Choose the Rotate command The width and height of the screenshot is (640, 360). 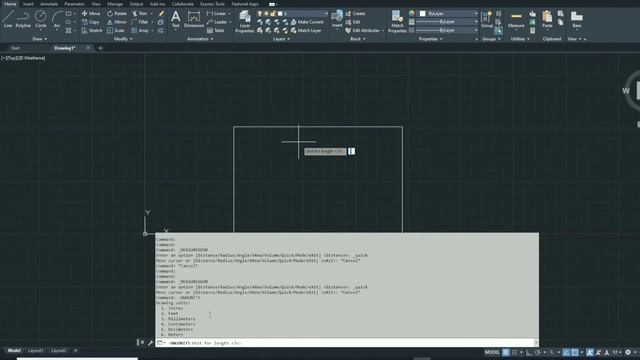pyautogui.click(x=116, y=13)
